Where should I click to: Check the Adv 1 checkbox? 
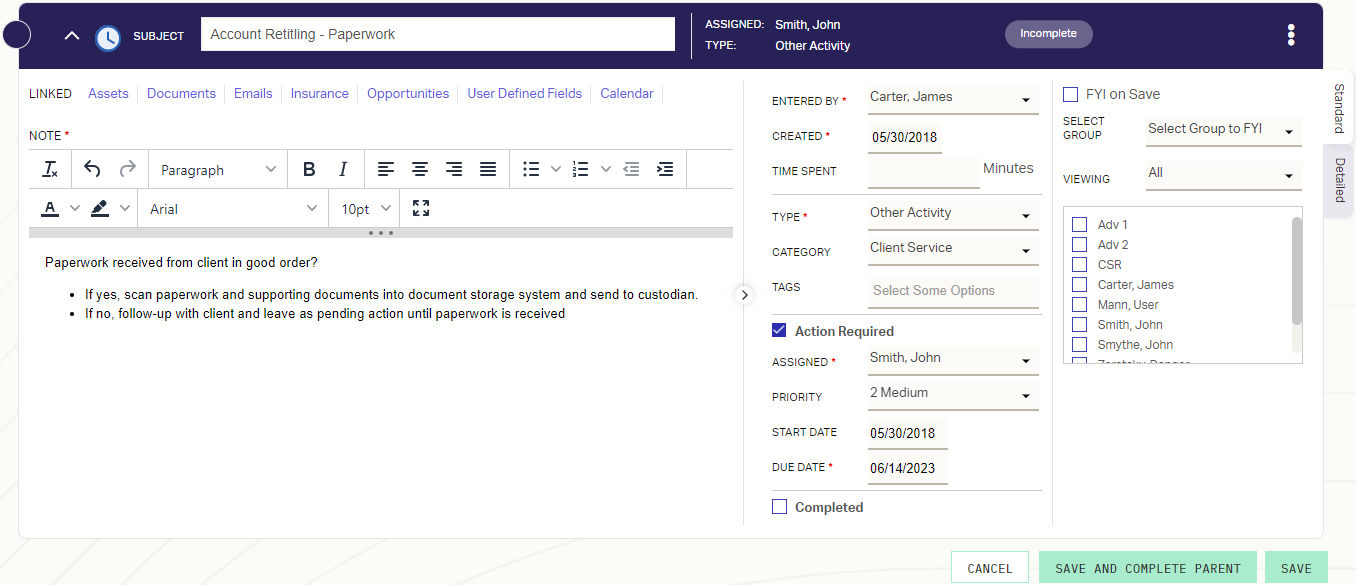tap(1079, 225)
